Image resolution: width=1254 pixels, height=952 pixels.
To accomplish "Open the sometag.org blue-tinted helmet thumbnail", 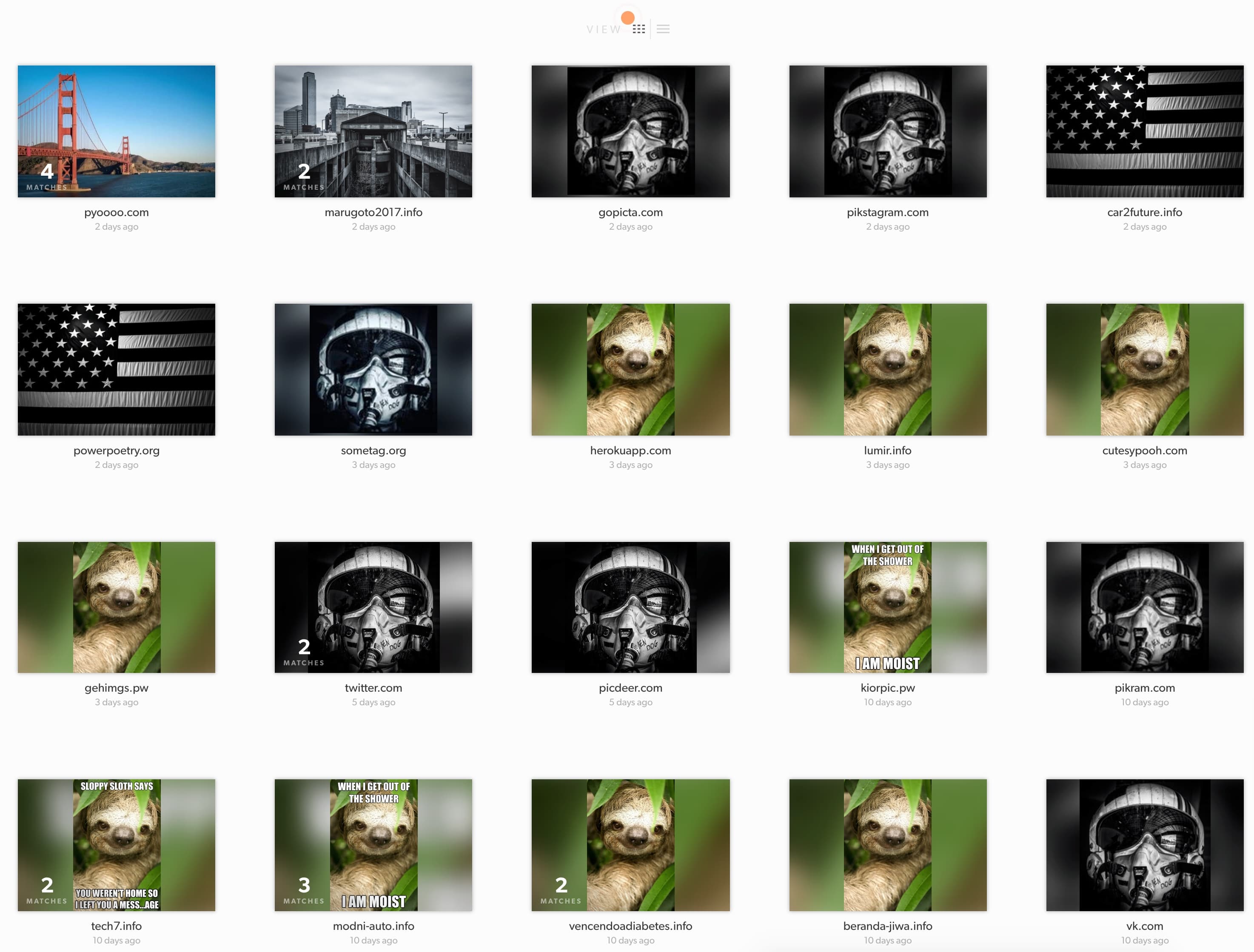I will pyautogui.click(x=373, y=369).
